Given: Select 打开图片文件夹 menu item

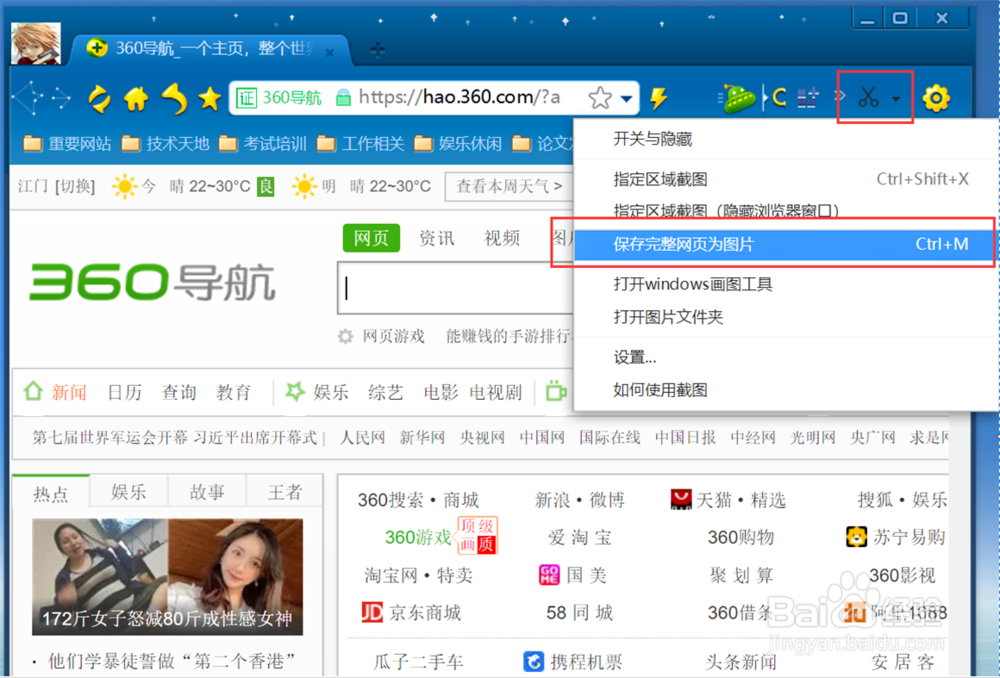Looking at the screenshot, I should [786, 317].
